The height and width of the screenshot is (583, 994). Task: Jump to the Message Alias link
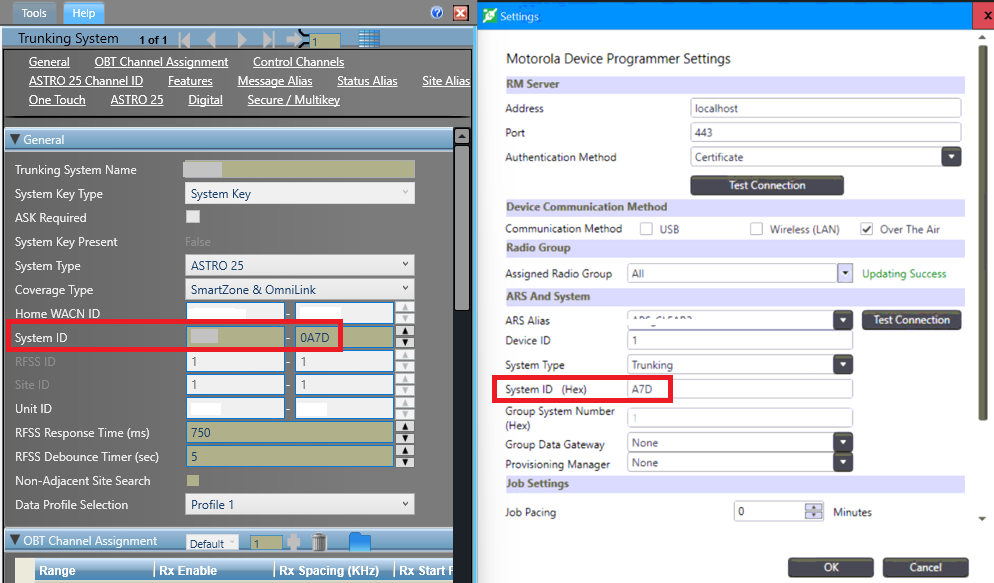tap(274, 81)
